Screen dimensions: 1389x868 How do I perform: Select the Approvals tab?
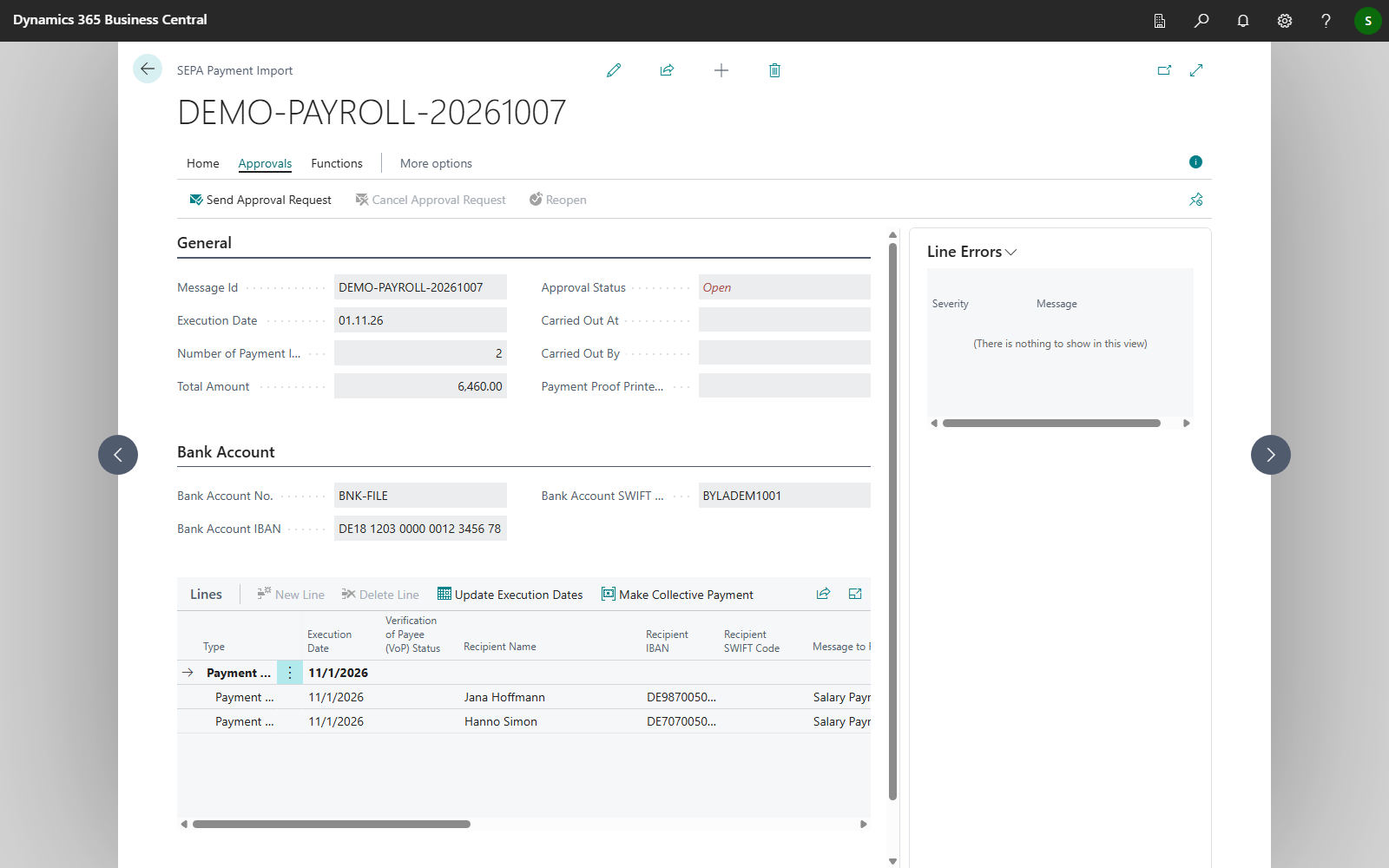pyautogui.click(x=265, y=163)
